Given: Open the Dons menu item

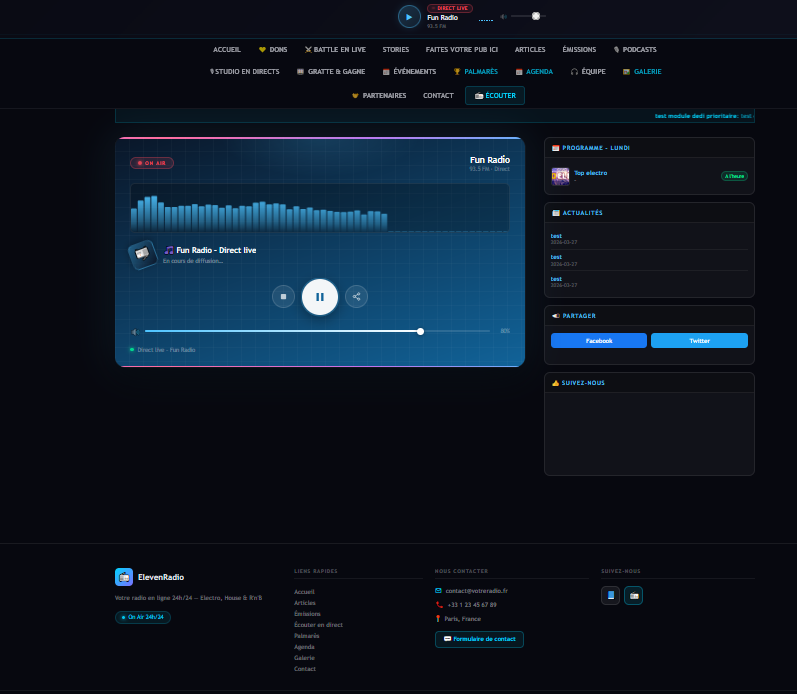Looking at the screenshot, I should pyautogui.click(x=273, y=49).
